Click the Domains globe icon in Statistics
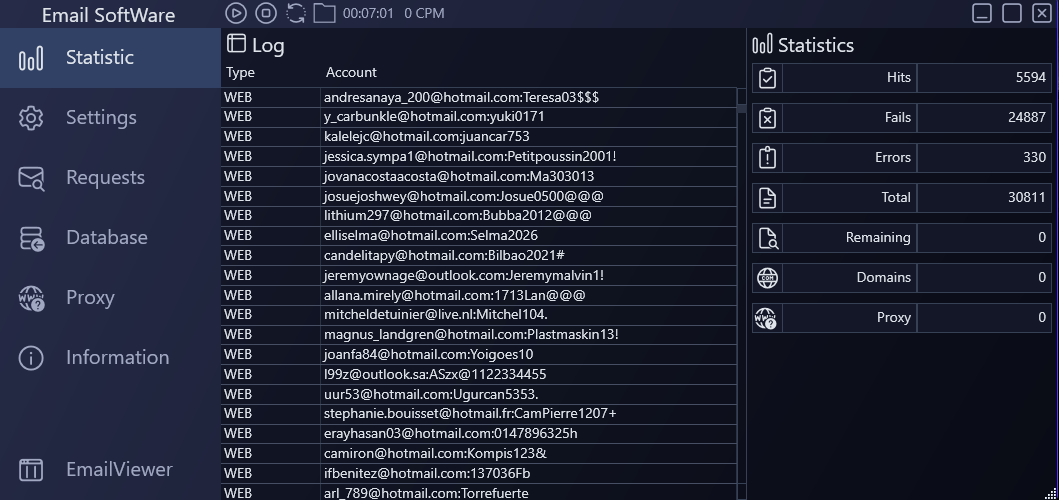This screenshot has width=1059, height=500. pyautogui.click(x=767, y=278)
